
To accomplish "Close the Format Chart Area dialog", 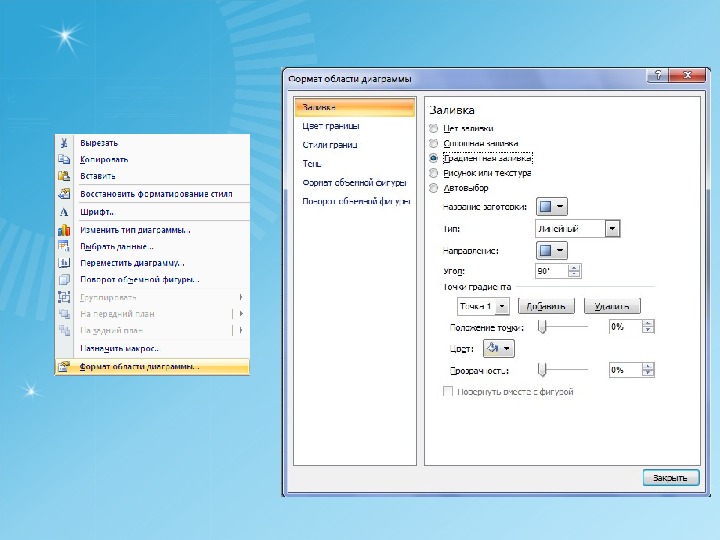I will 687,75.
